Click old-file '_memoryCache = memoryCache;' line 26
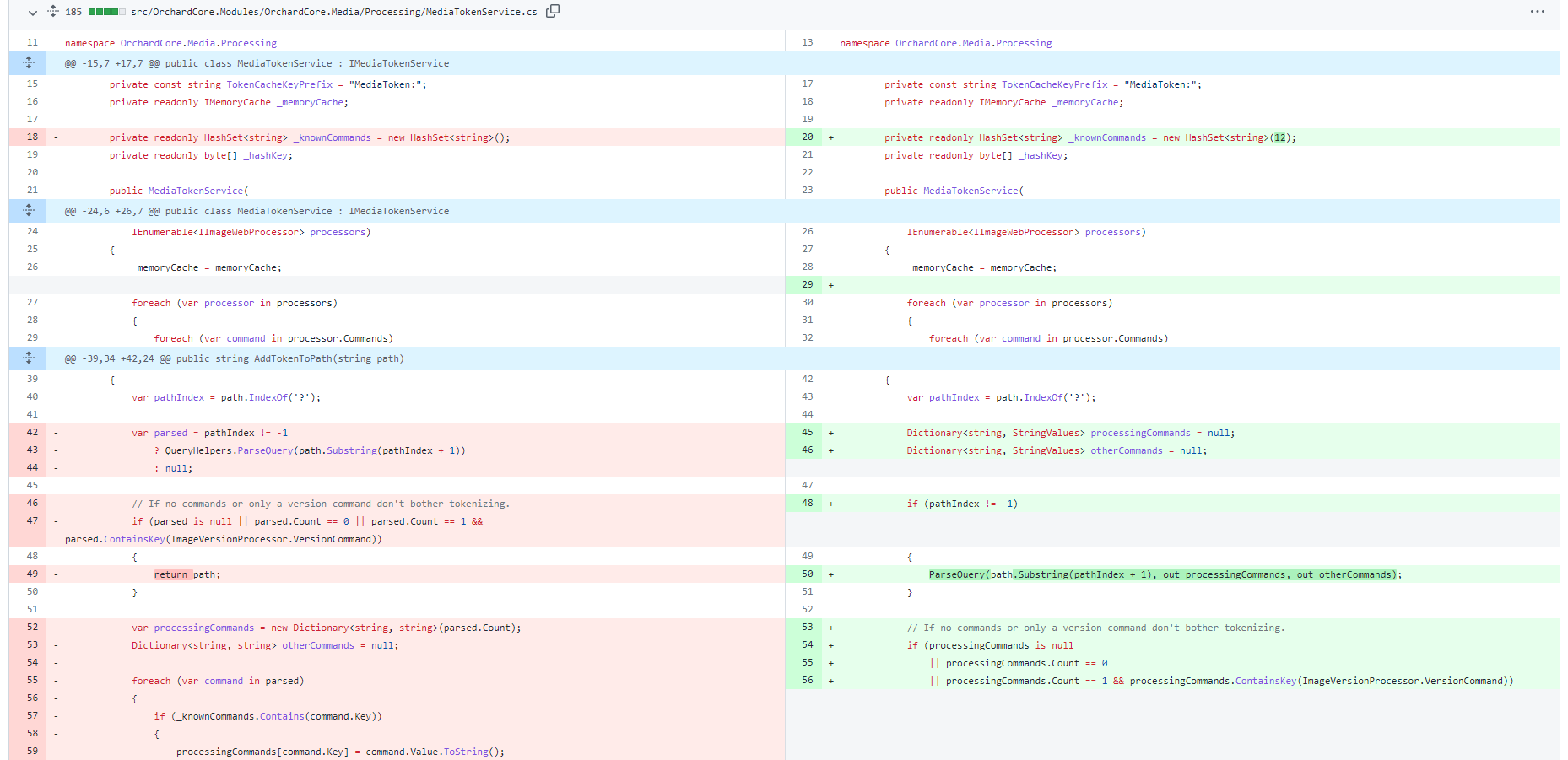 [207, 267]
